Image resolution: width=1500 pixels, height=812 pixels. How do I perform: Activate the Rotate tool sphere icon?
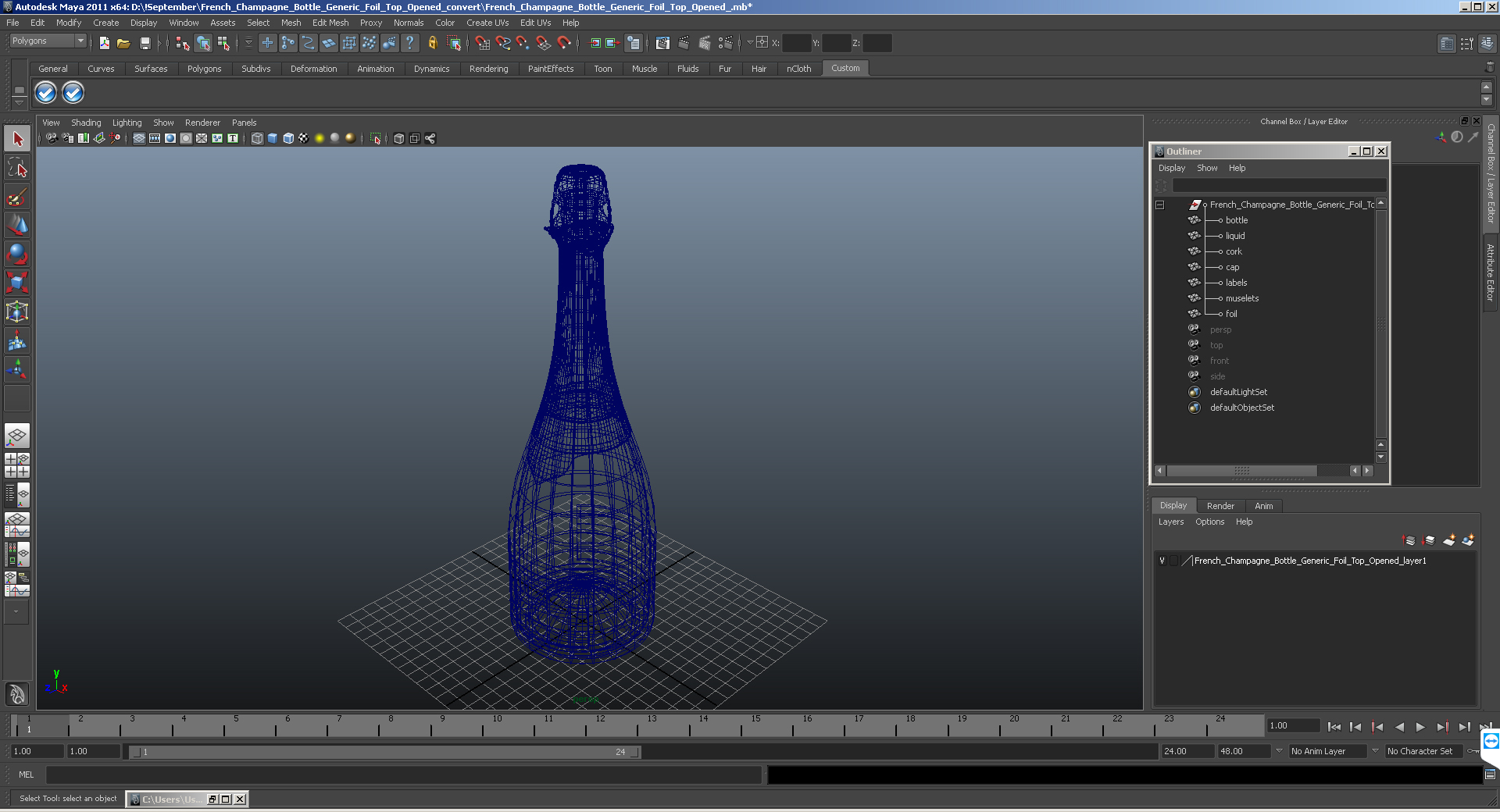(17, 255)
